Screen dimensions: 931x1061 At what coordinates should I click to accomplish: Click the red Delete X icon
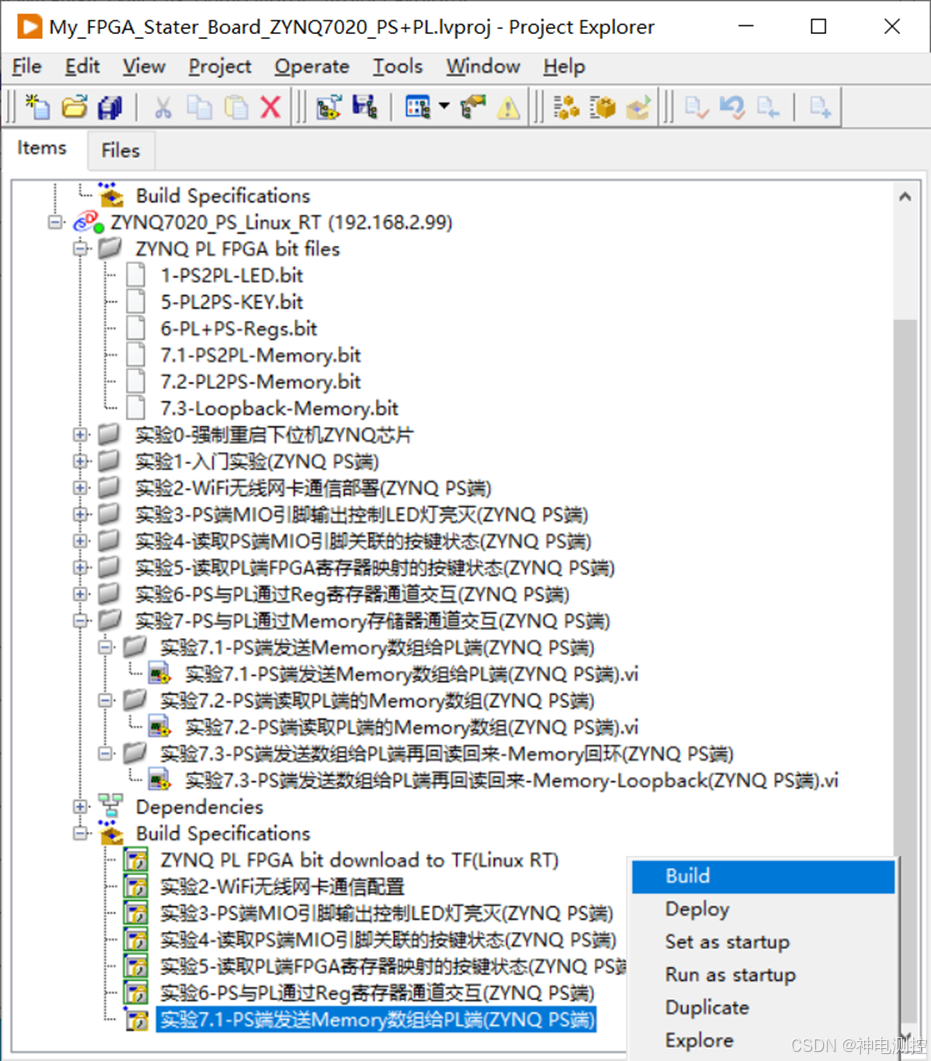[x=271, y=107]
